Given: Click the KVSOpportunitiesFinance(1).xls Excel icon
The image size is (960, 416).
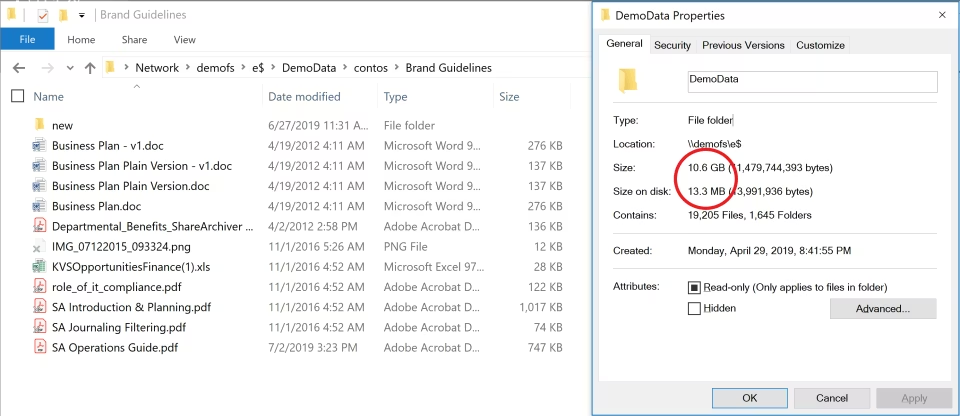Looking at the screenshot, I should [39, 266].
